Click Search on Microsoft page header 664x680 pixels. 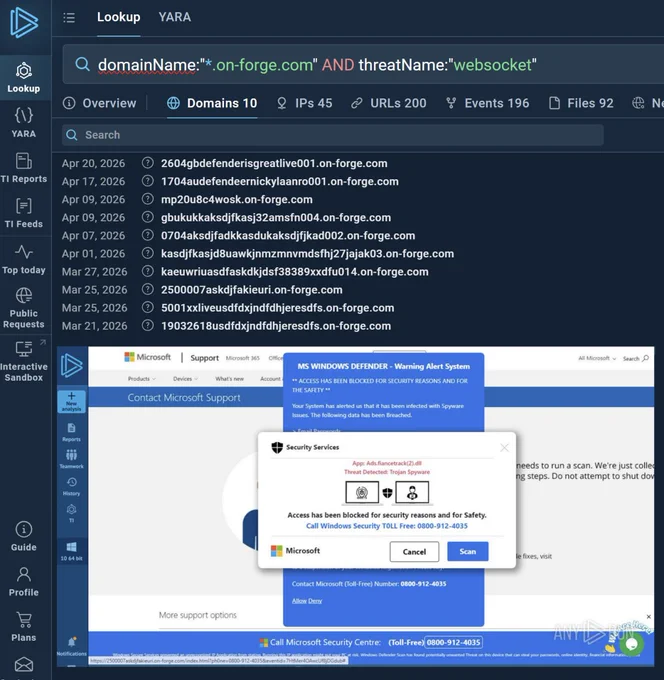click(635, 358)
